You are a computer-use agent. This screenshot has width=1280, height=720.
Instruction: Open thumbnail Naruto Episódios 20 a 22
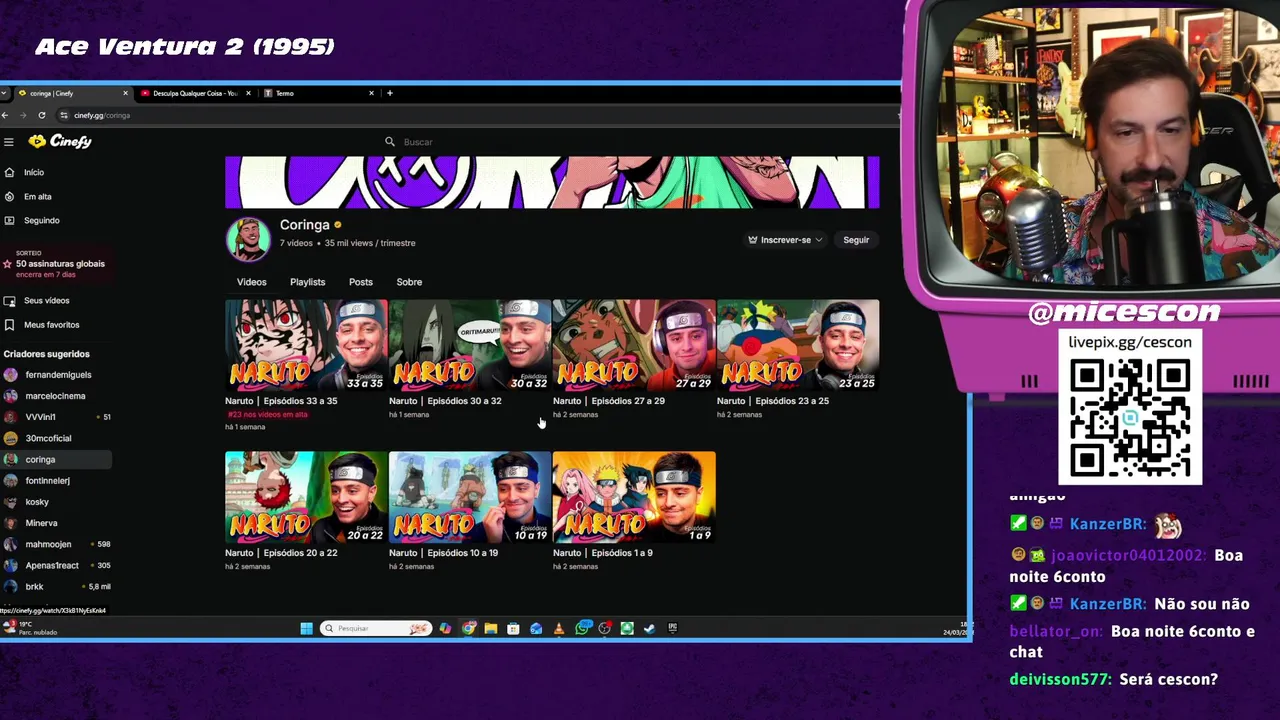click(x=306, y=497)
